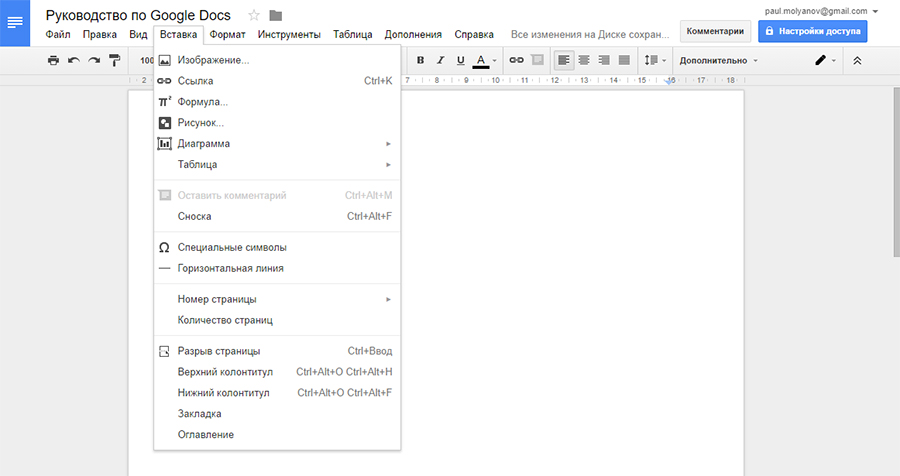Toggle underline formatting
Screen dimensions: 900x476
click(460, 60)
